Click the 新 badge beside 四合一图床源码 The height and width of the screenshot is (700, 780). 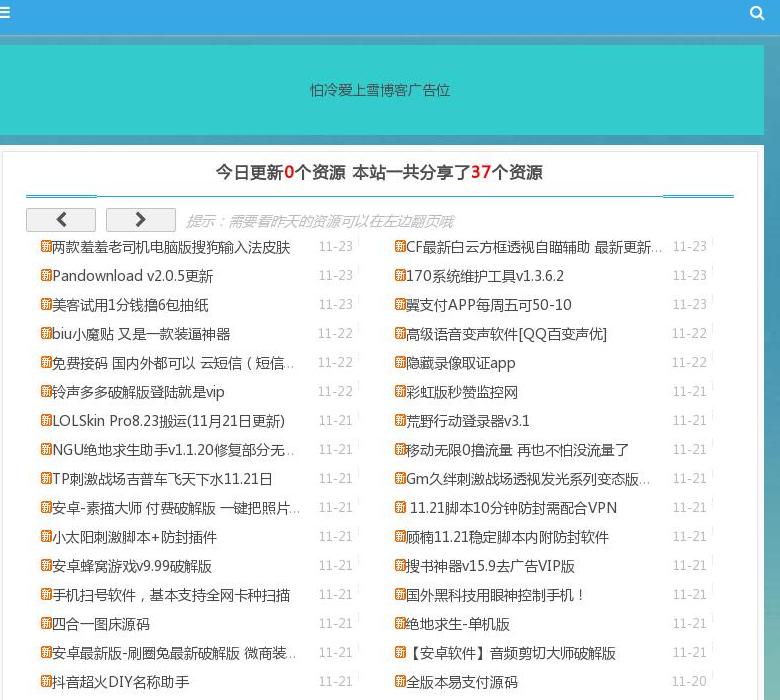[x=46, y=622]
